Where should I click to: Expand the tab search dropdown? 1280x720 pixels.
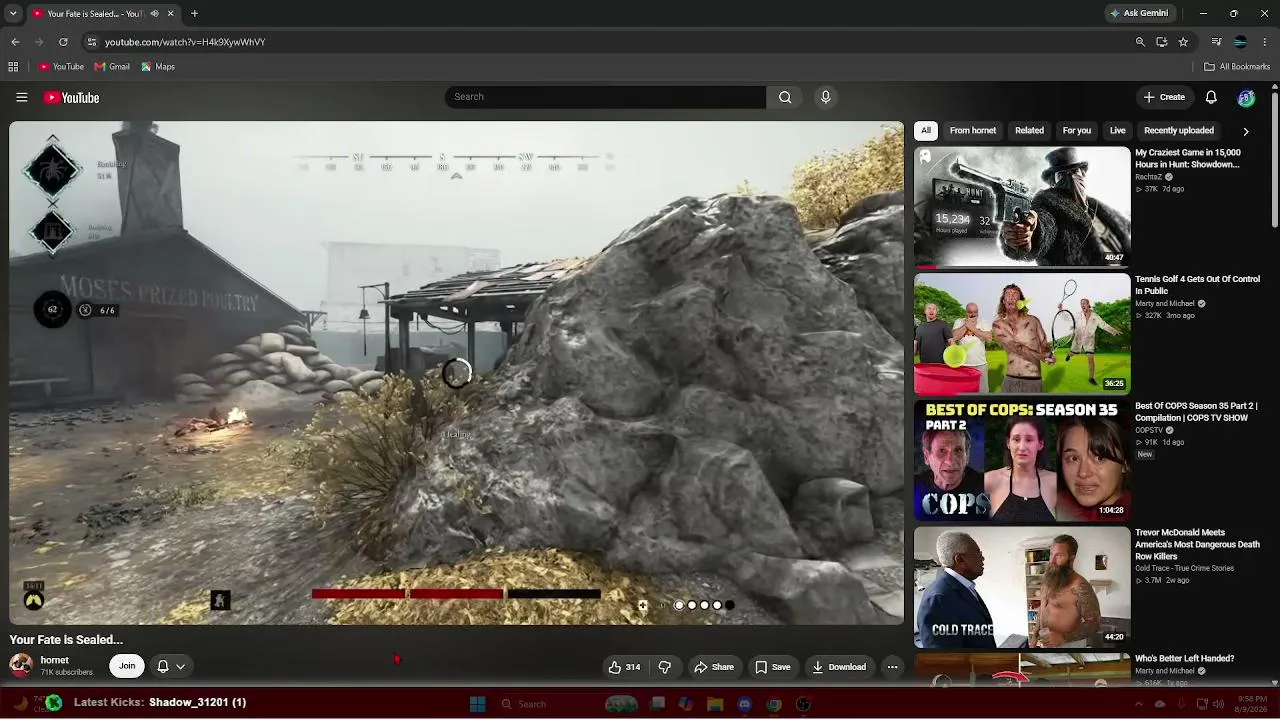[x=12, y=14]
